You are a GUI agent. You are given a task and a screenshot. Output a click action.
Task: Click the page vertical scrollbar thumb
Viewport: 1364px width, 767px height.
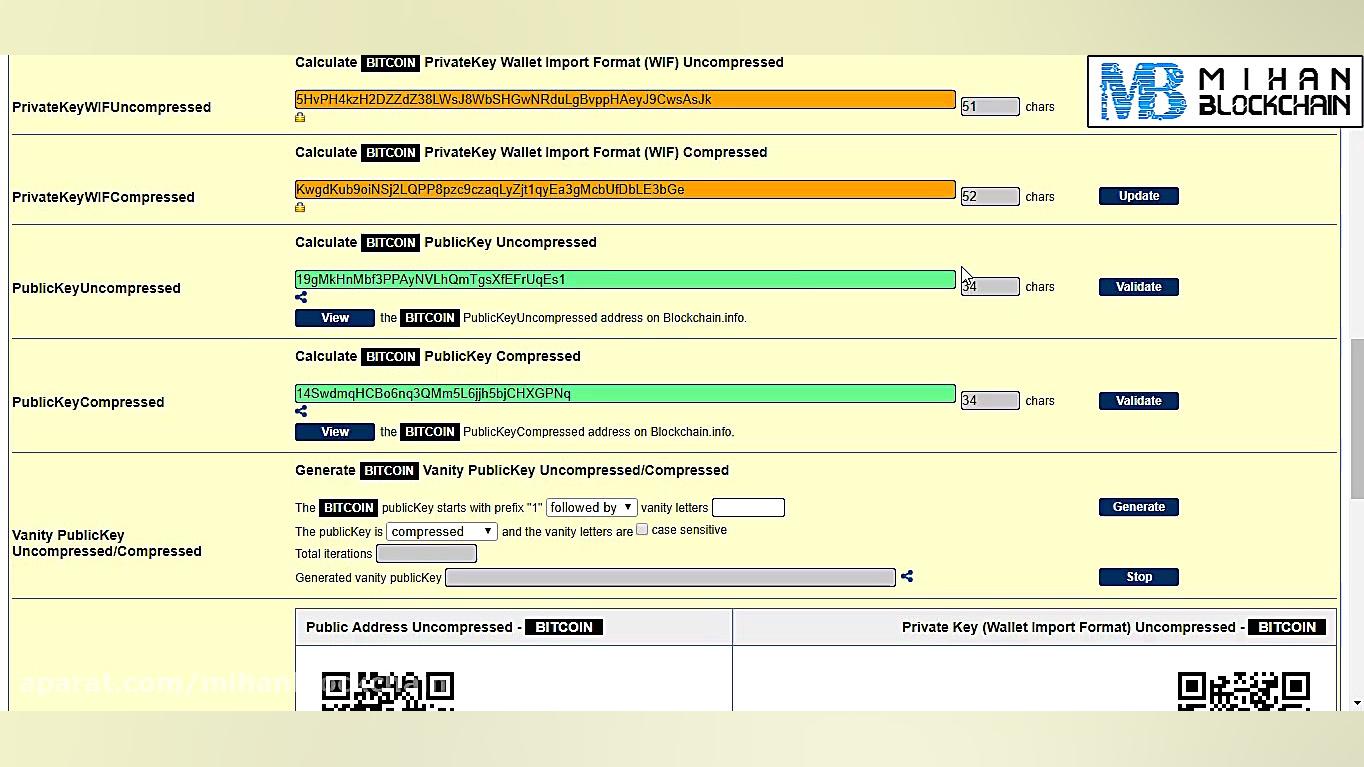tap(1356, 419)
